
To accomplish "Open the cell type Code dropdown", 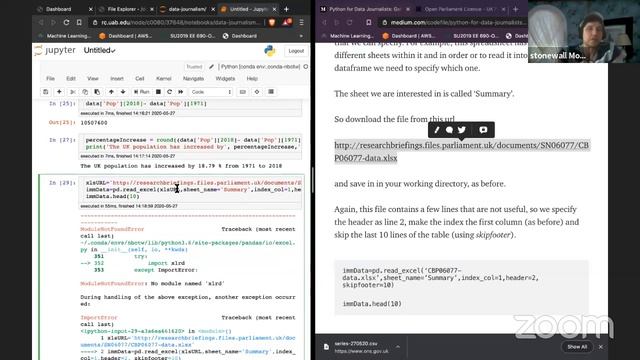I will (x=211, y=92).
